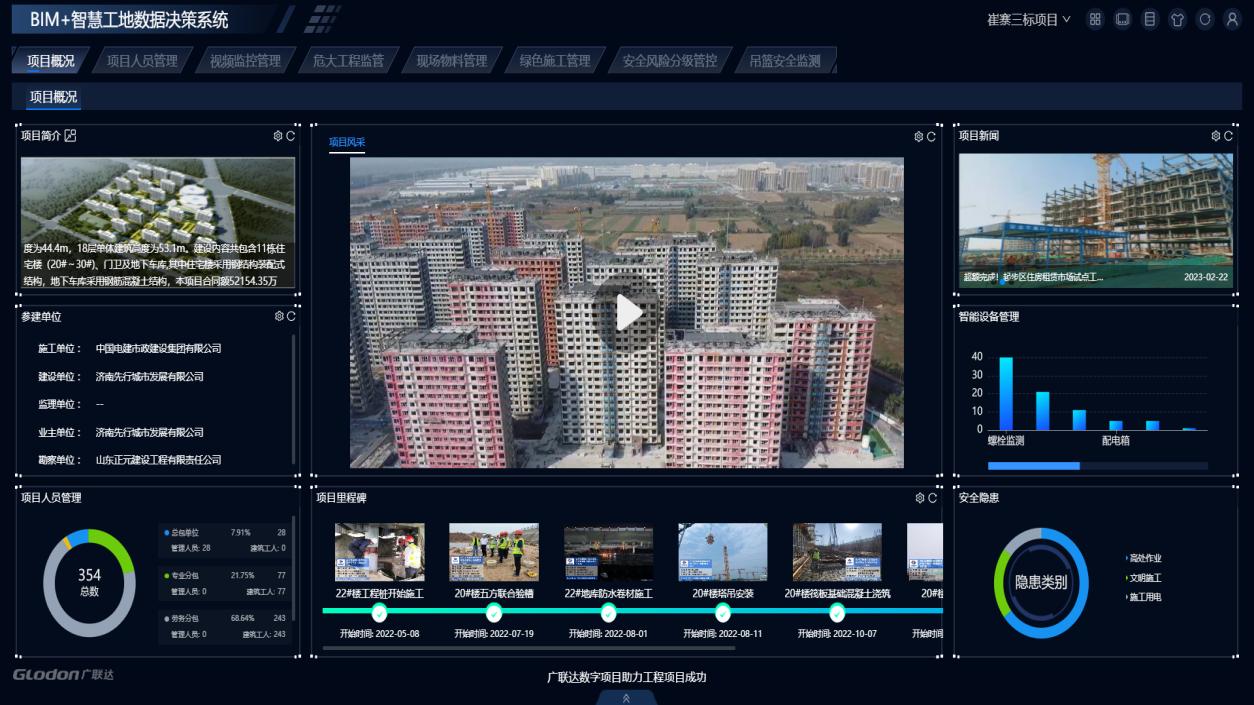The width and height of the screenshot is (1254, 705).
Task: Open the 吊篮安全监测 tab
Action: click(784, 61)
